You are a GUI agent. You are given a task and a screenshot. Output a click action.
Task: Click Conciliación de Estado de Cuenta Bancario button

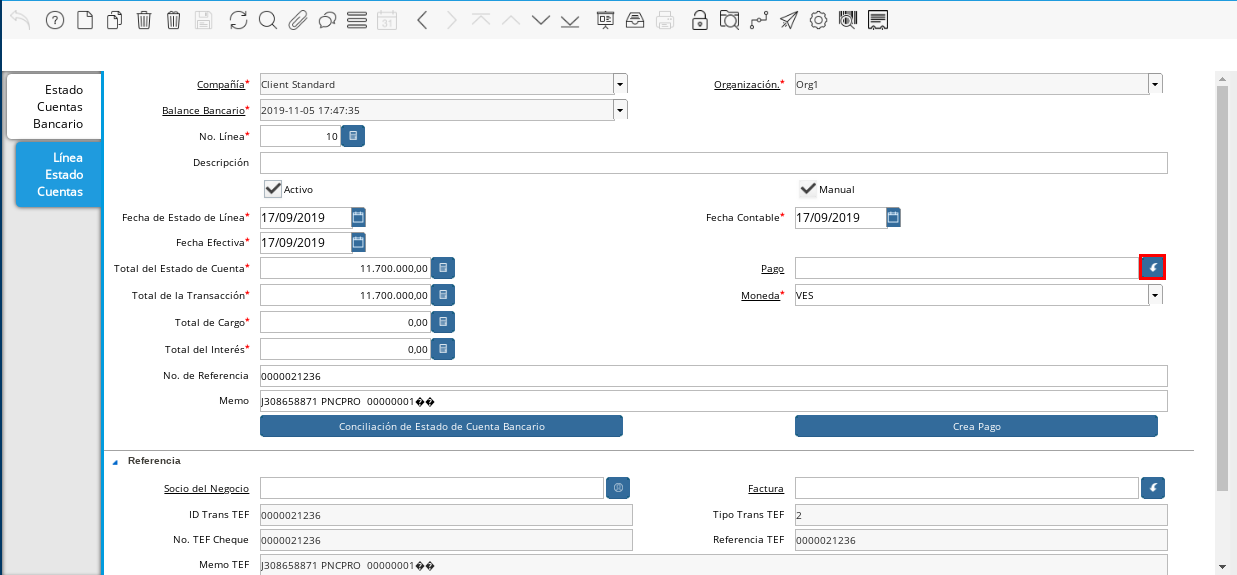[x=441, y=426]
